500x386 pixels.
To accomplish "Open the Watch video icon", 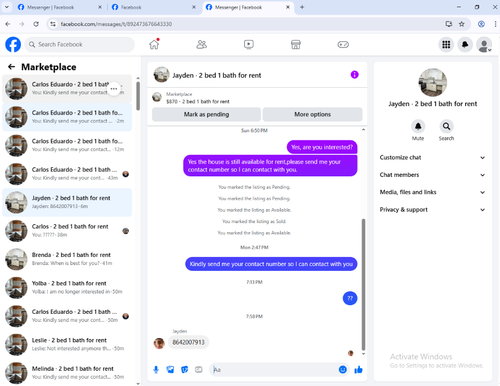I will [x=249, y=44].
